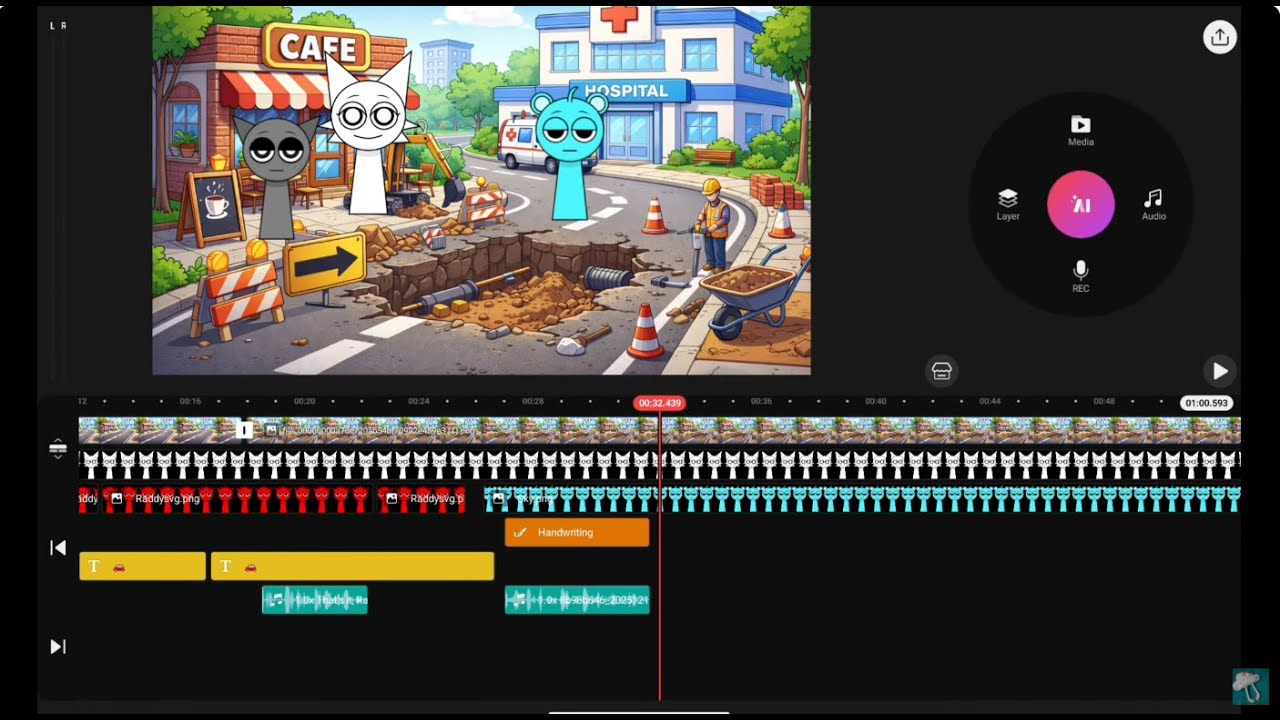
Task: Open the asset store icon
Action: click(941, 371)
